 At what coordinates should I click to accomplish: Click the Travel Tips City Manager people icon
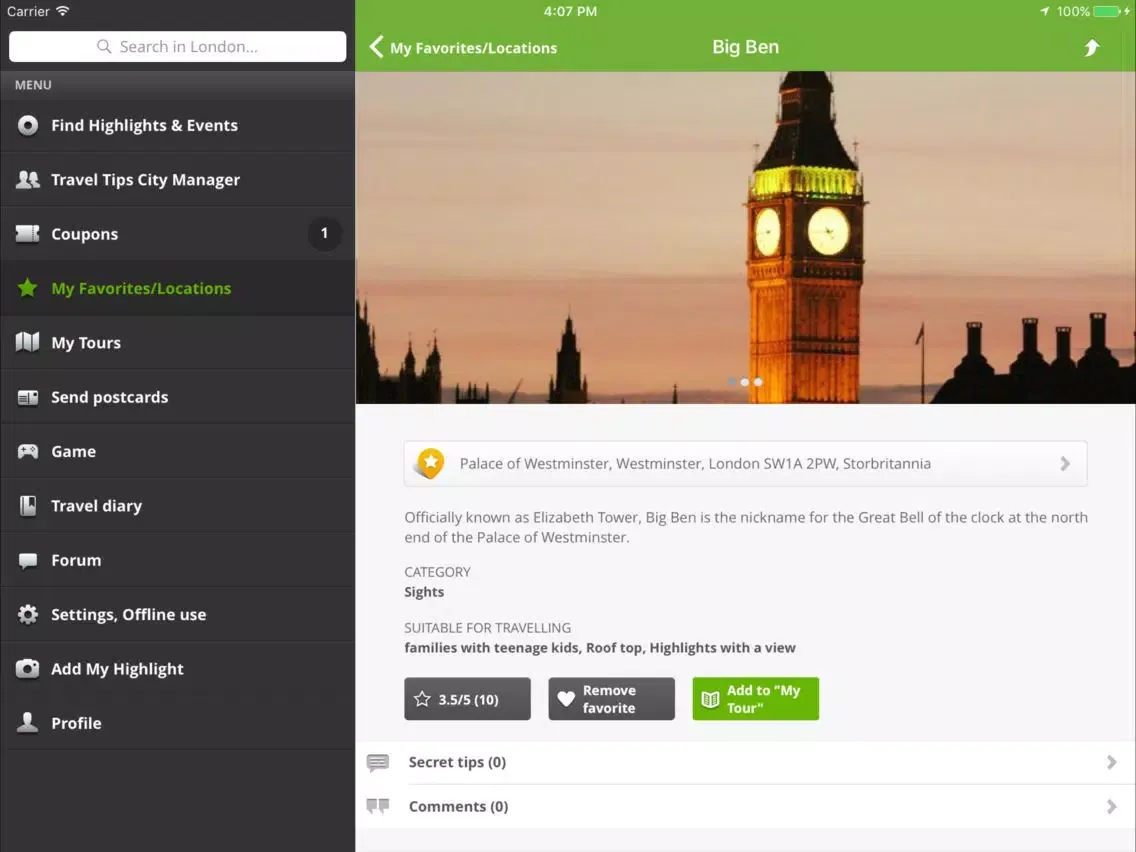point(28,180)
